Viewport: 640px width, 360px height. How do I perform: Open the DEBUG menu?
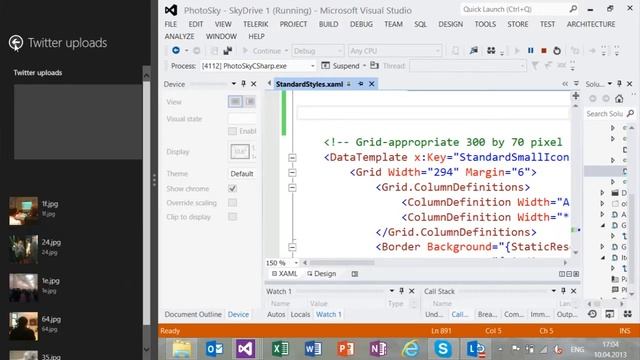[x=361, y=24]
